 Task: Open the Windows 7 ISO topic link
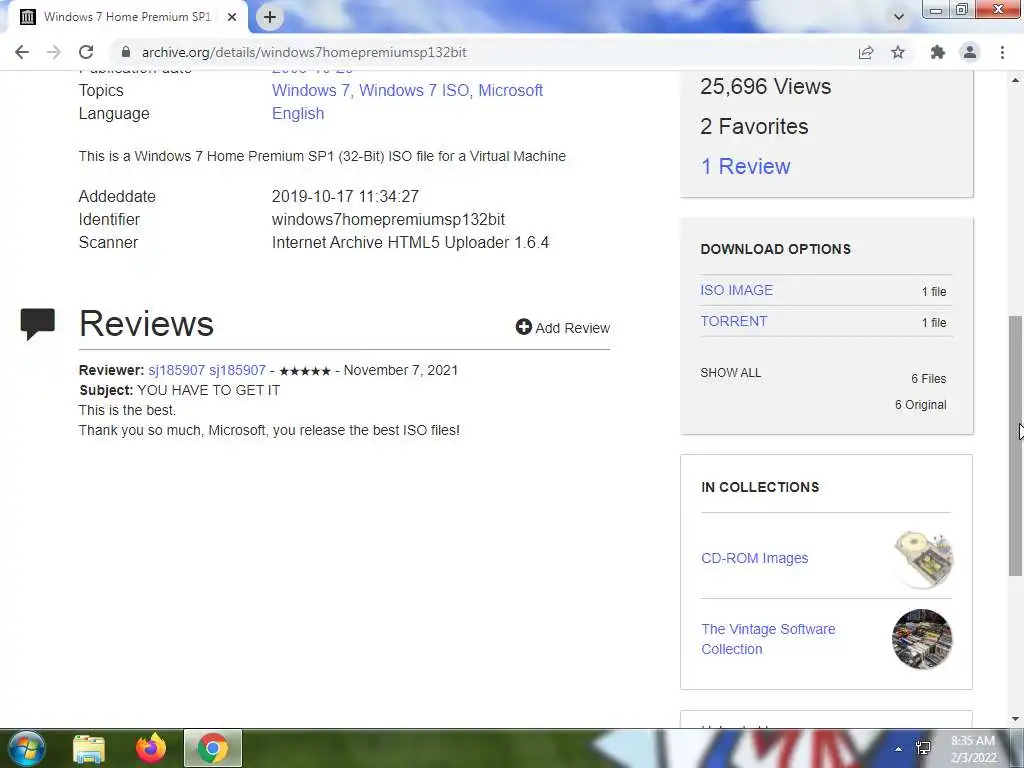414,90
